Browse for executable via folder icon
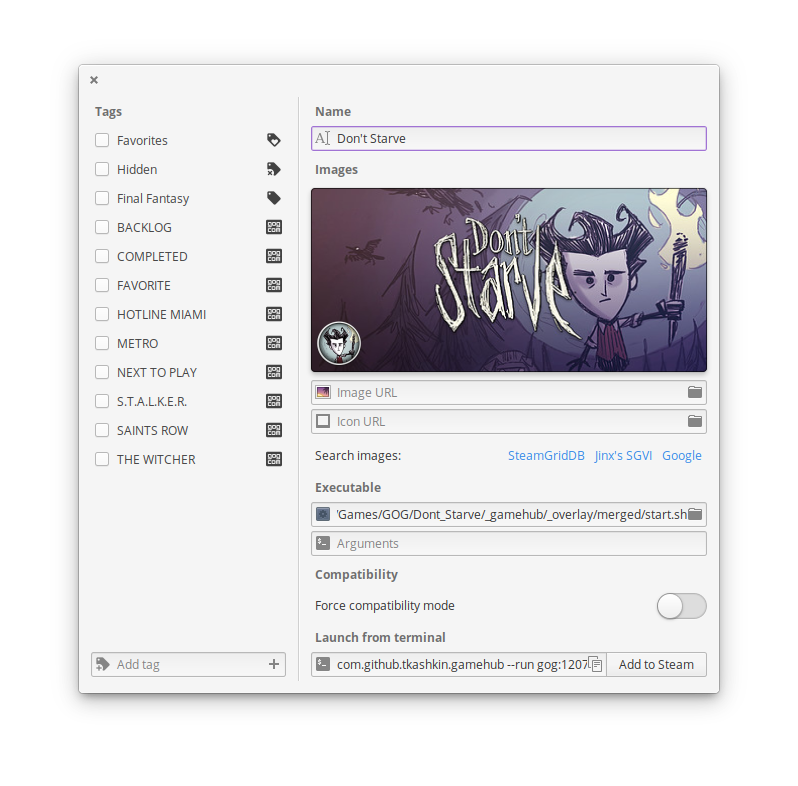 tap(695, 514)
